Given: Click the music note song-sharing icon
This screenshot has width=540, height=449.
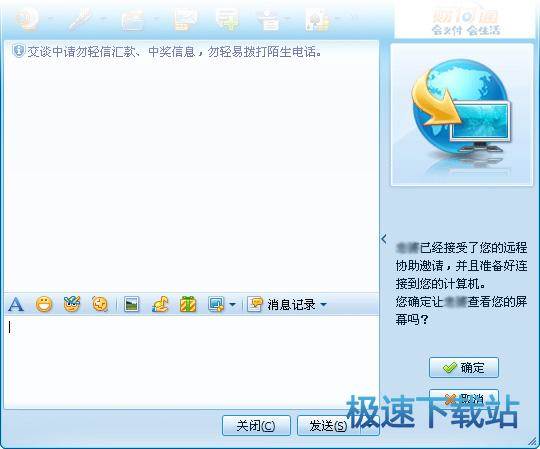Looking at the screenshot, I should pyautogui.click(x=160, y=304).
